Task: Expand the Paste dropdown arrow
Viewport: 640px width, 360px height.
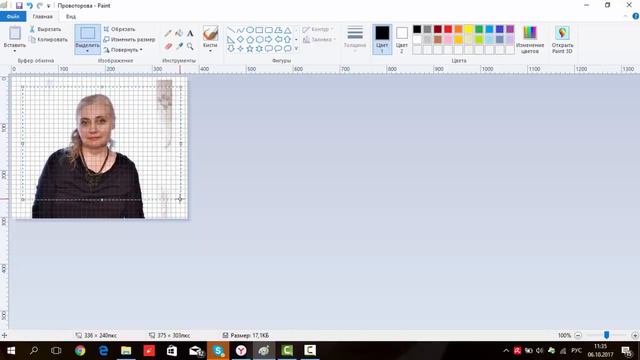Action: point(15,51)
